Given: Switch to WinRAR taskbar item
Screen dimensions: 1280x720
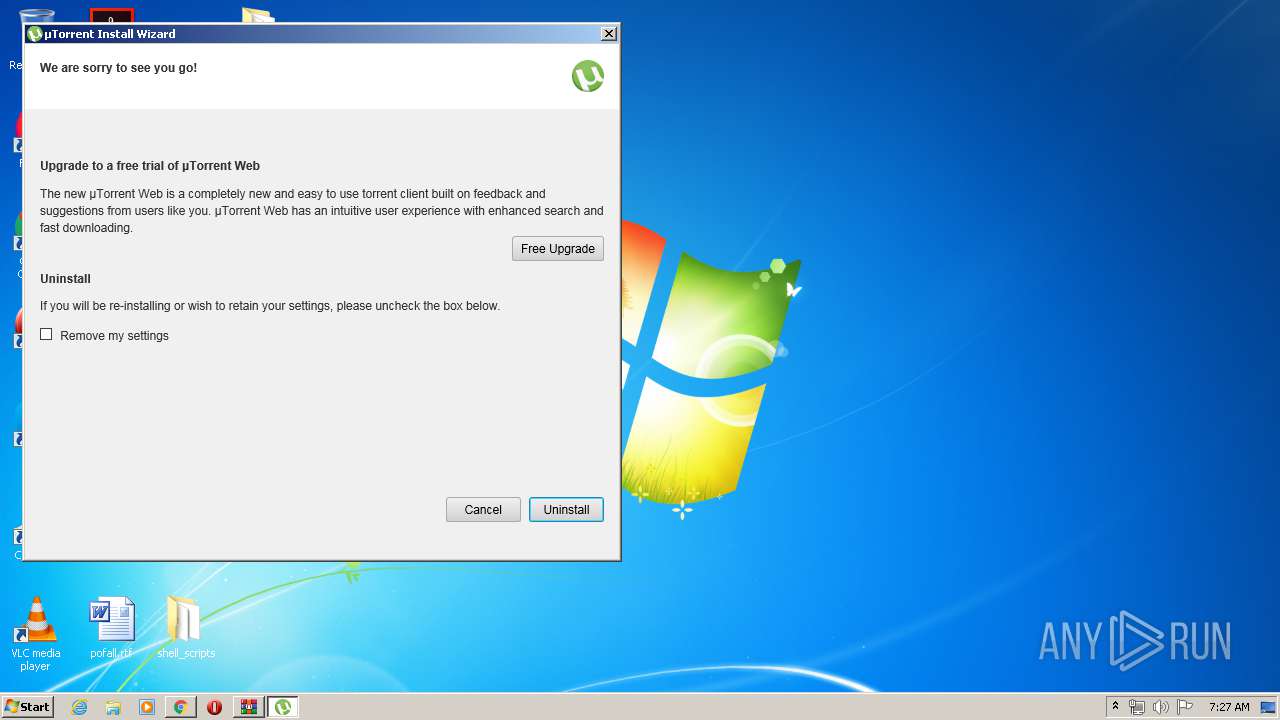Looking at the screenshot, I should tap(248, 707).
